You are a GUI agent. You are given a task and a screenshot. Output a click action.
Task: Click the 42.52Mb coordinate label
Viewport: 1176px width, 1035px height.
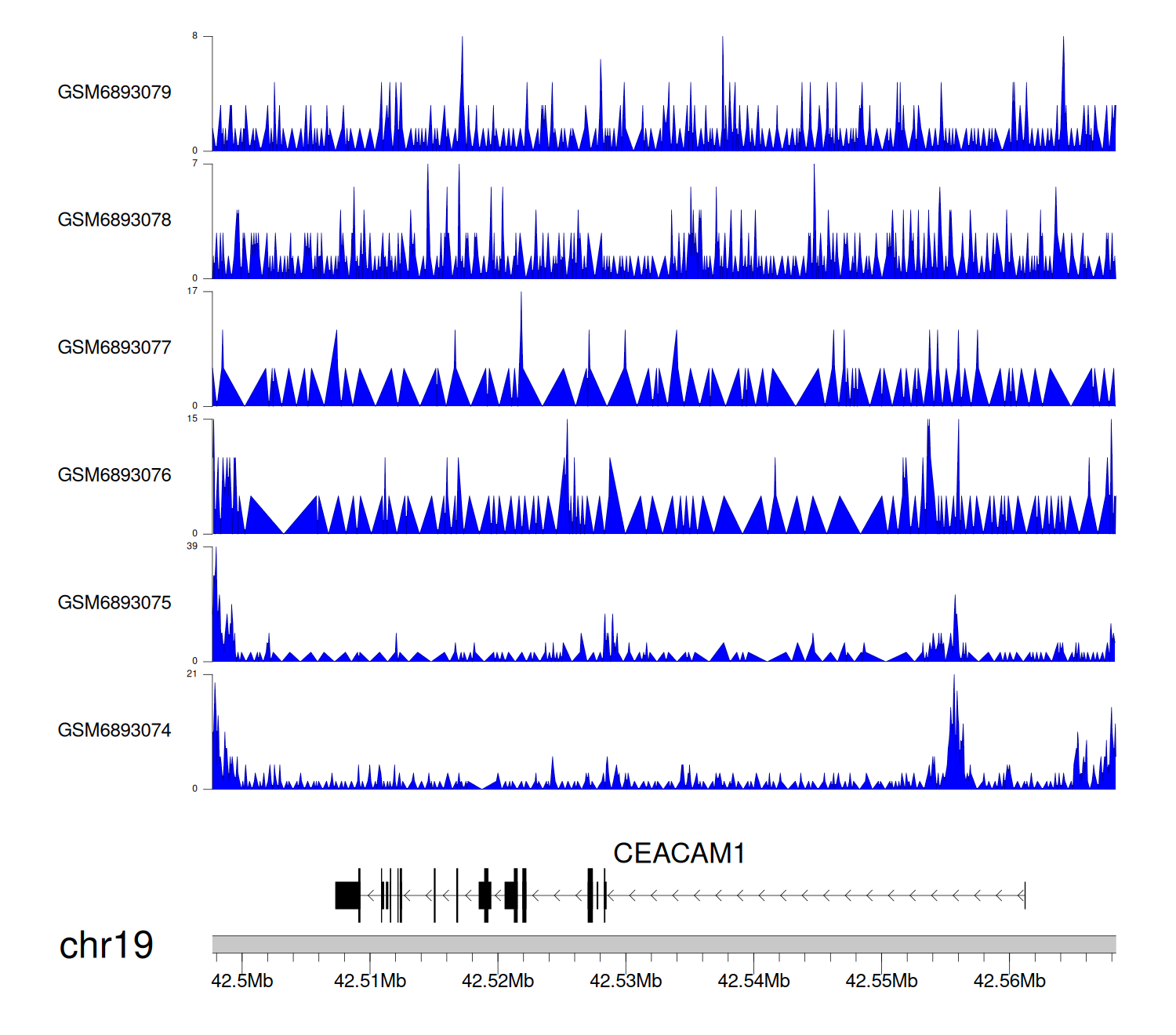[498, 981]
